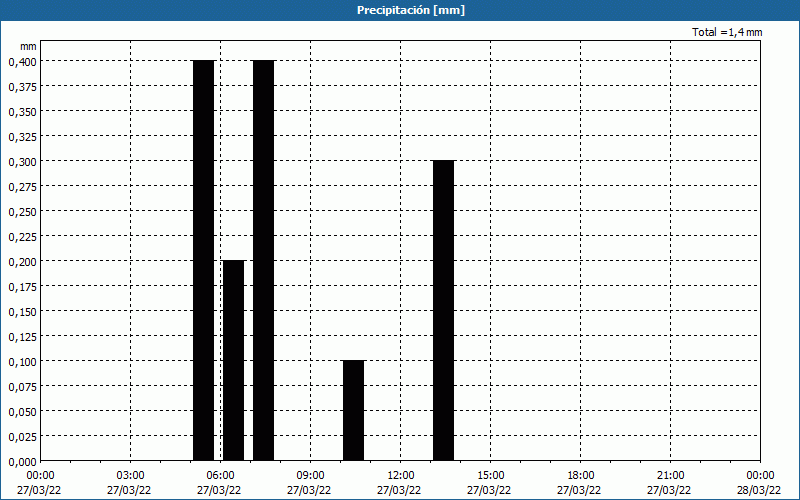Click the 0,225 y-axis label
800x500 pixels.
(x=22, y=237)
